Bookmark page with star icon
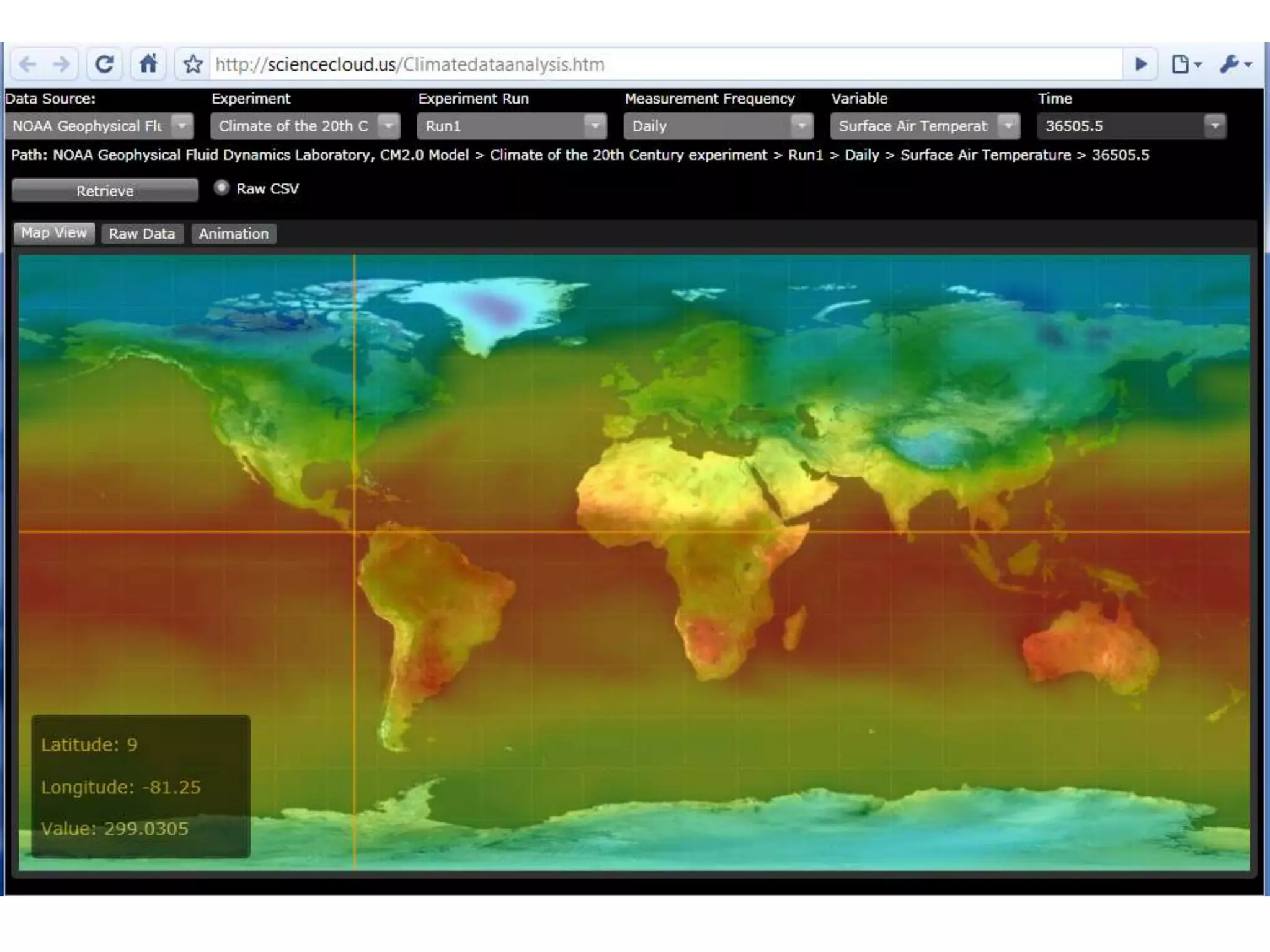This screenshot has width=1270, height=952. [193, 64]
